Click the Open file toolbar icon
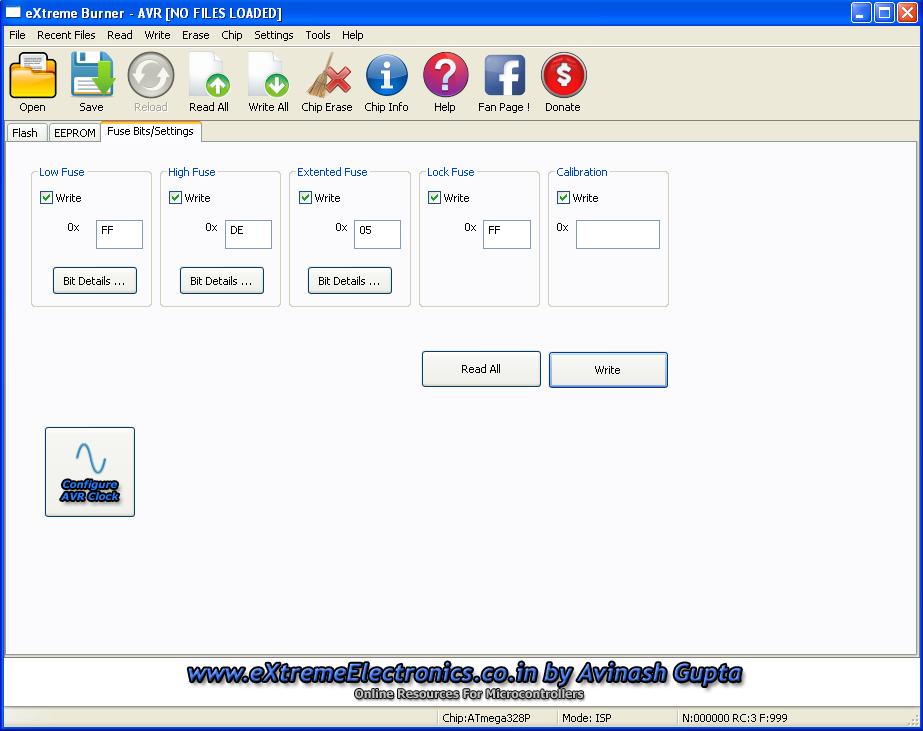Screen dimensions: 923x731 point(32,78)
